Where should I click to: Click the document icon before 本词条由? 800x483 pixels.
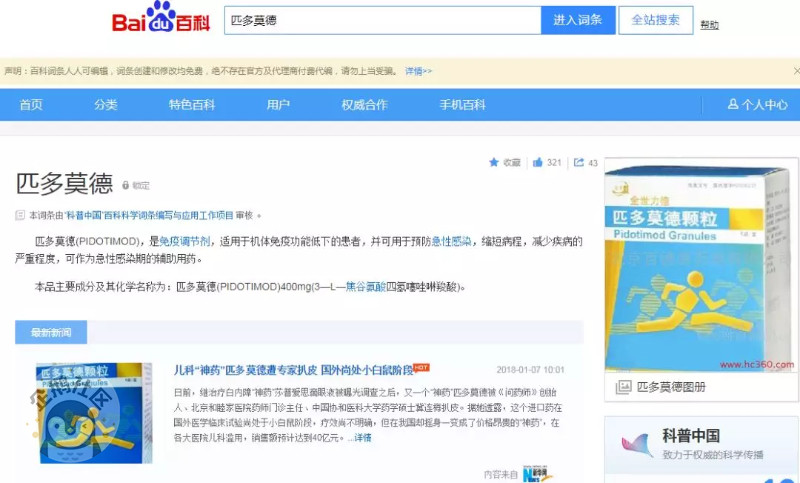pos(20,215)
